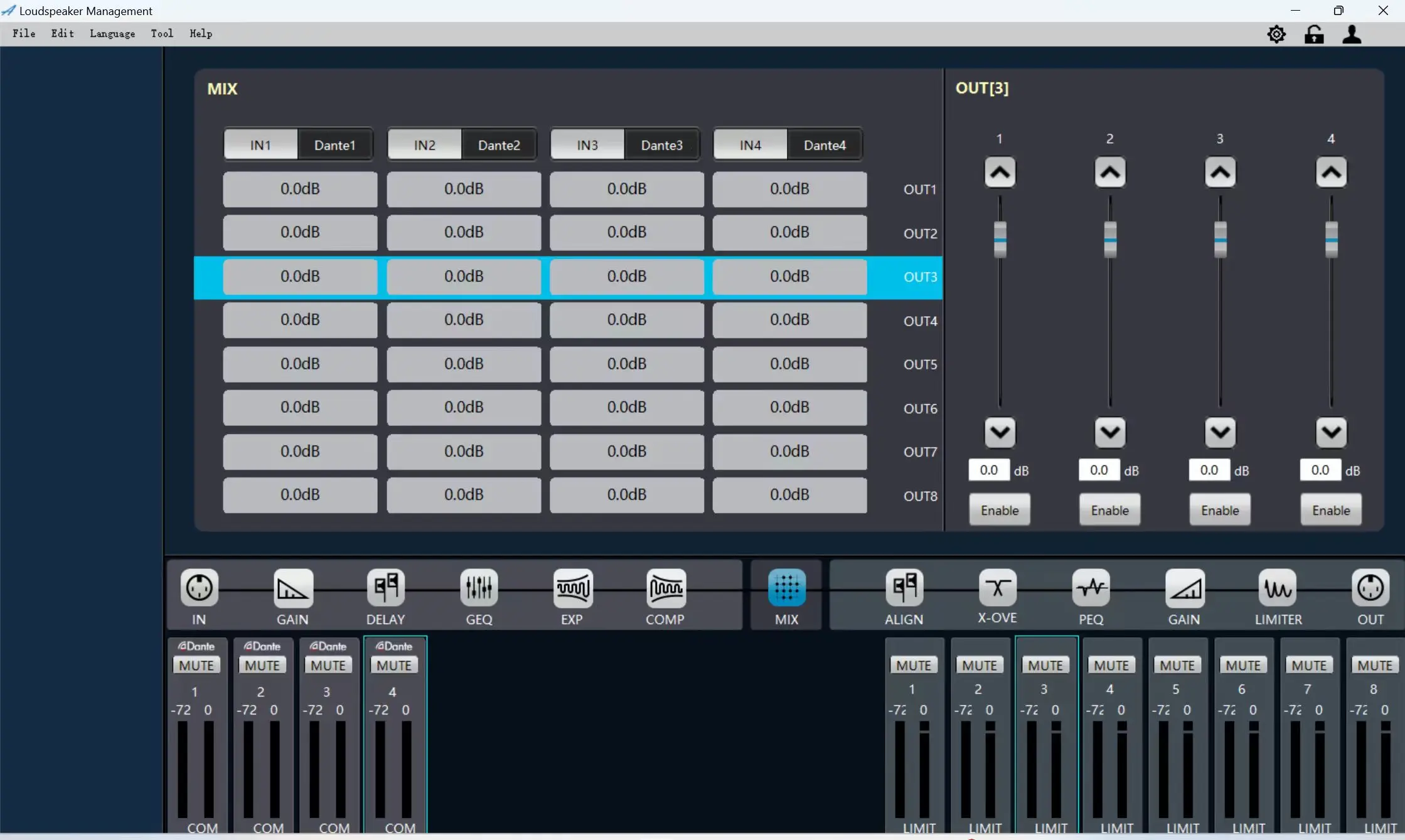The image size is (1405, 840).
Task: Click Enable button under fader 3
Action: [x=1220, y=510]
